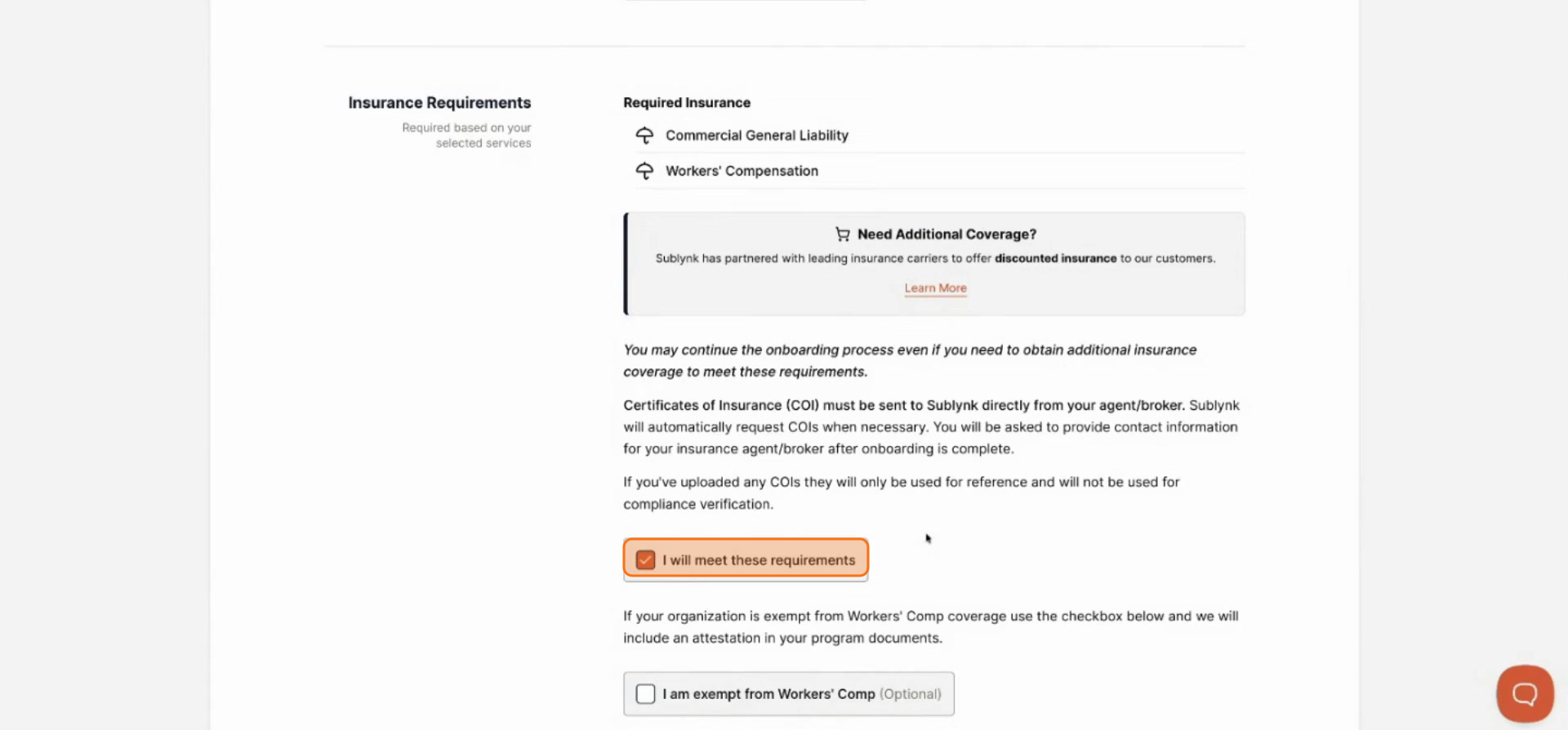Click the shopping cart icon in coverage banner
Image resolution: width=1568 pixels, height=730 pixels.
tap(842, 234)
